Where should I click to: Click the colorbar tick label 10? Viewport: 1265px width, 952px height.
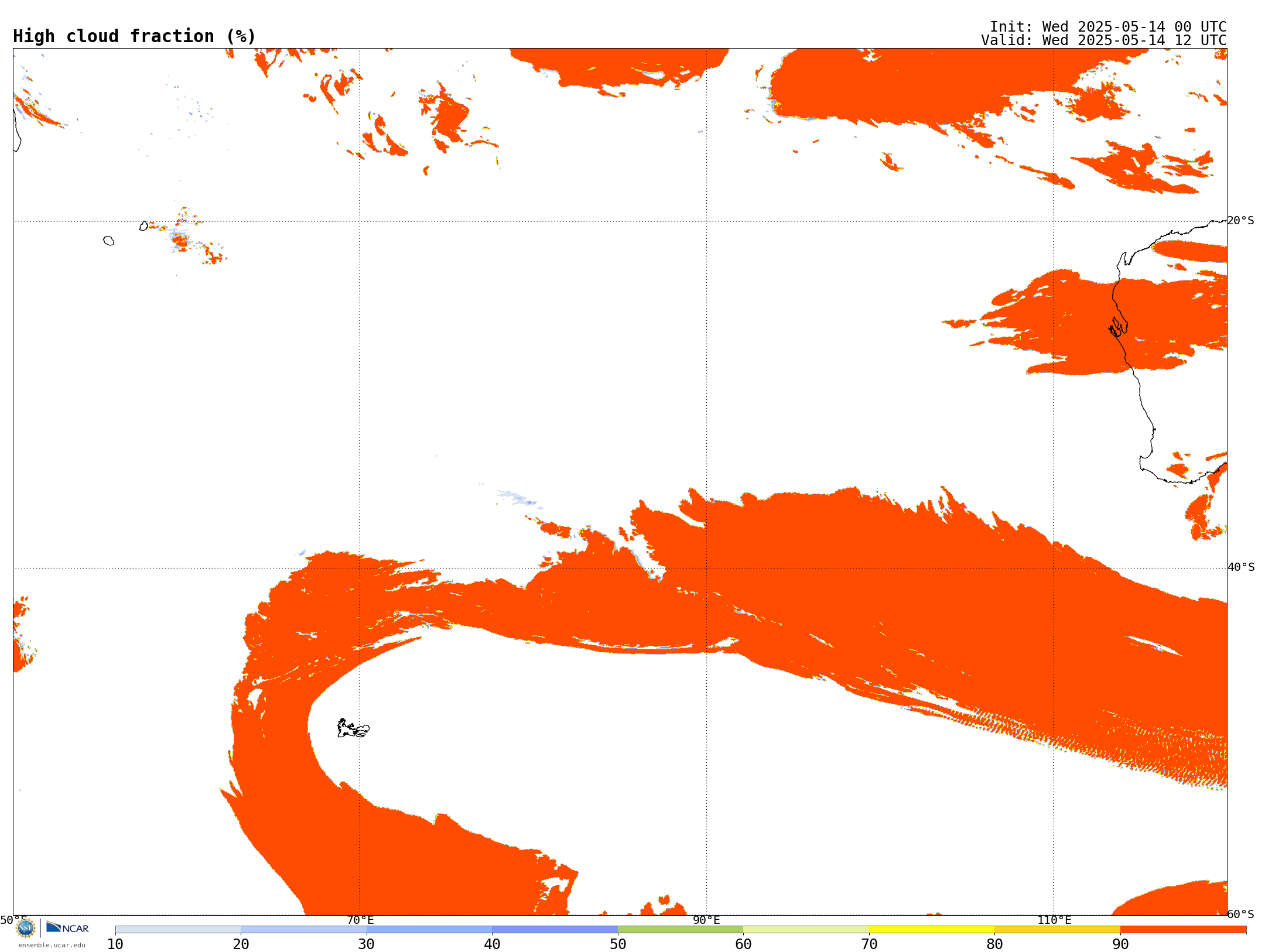click(x=115, y=944)
